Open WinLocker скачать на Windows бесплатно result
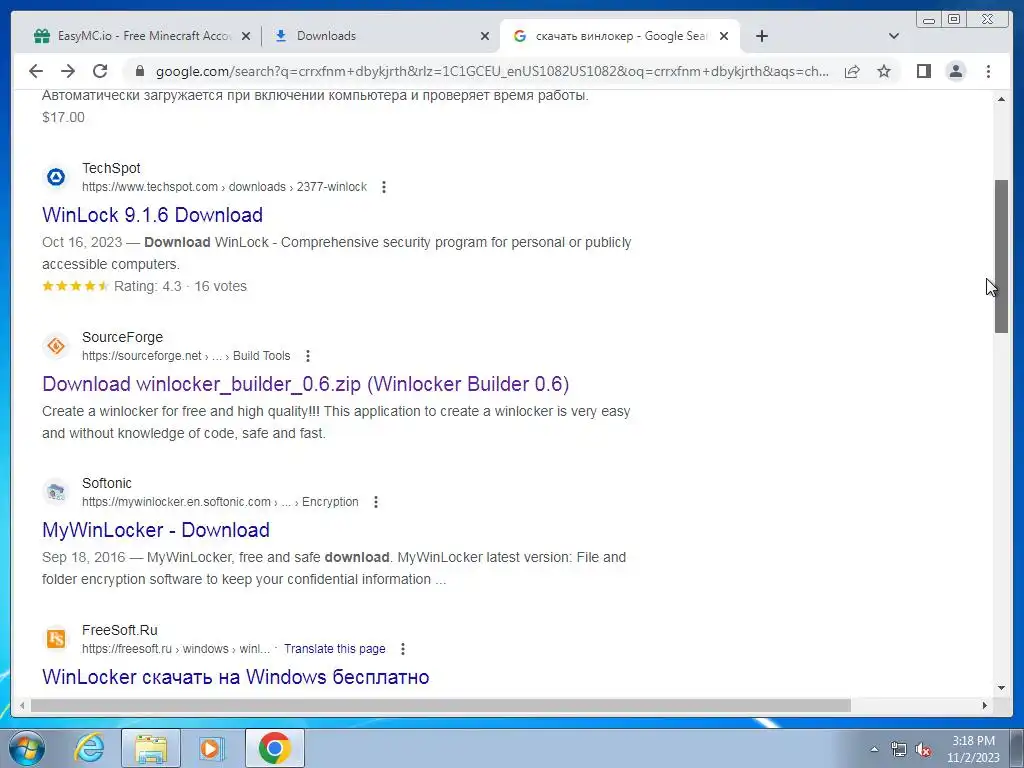1024x768 pixels. point(235,677)
